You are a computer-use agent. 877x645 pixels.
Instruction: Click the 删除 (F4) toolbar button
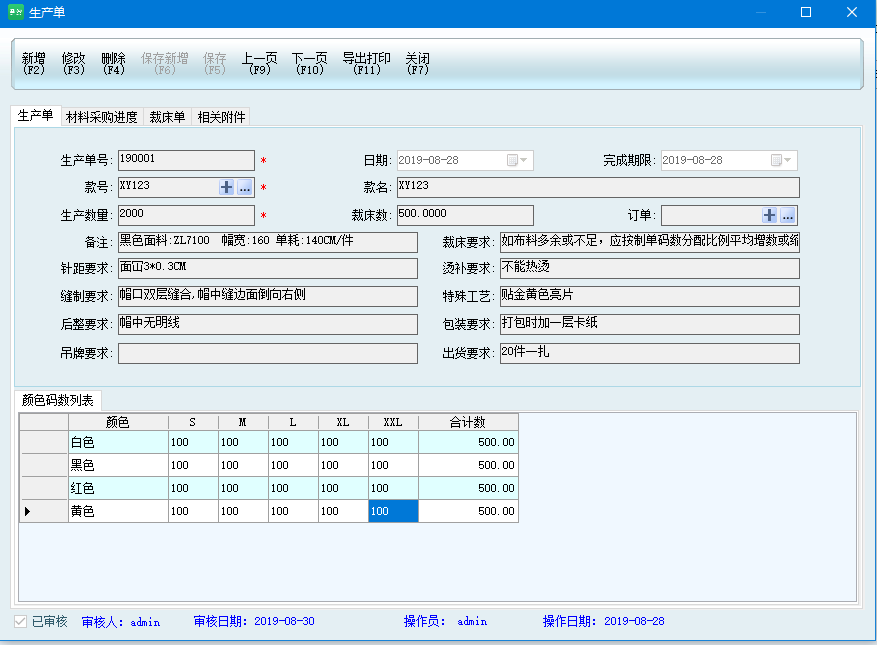(x=113, y=64)
